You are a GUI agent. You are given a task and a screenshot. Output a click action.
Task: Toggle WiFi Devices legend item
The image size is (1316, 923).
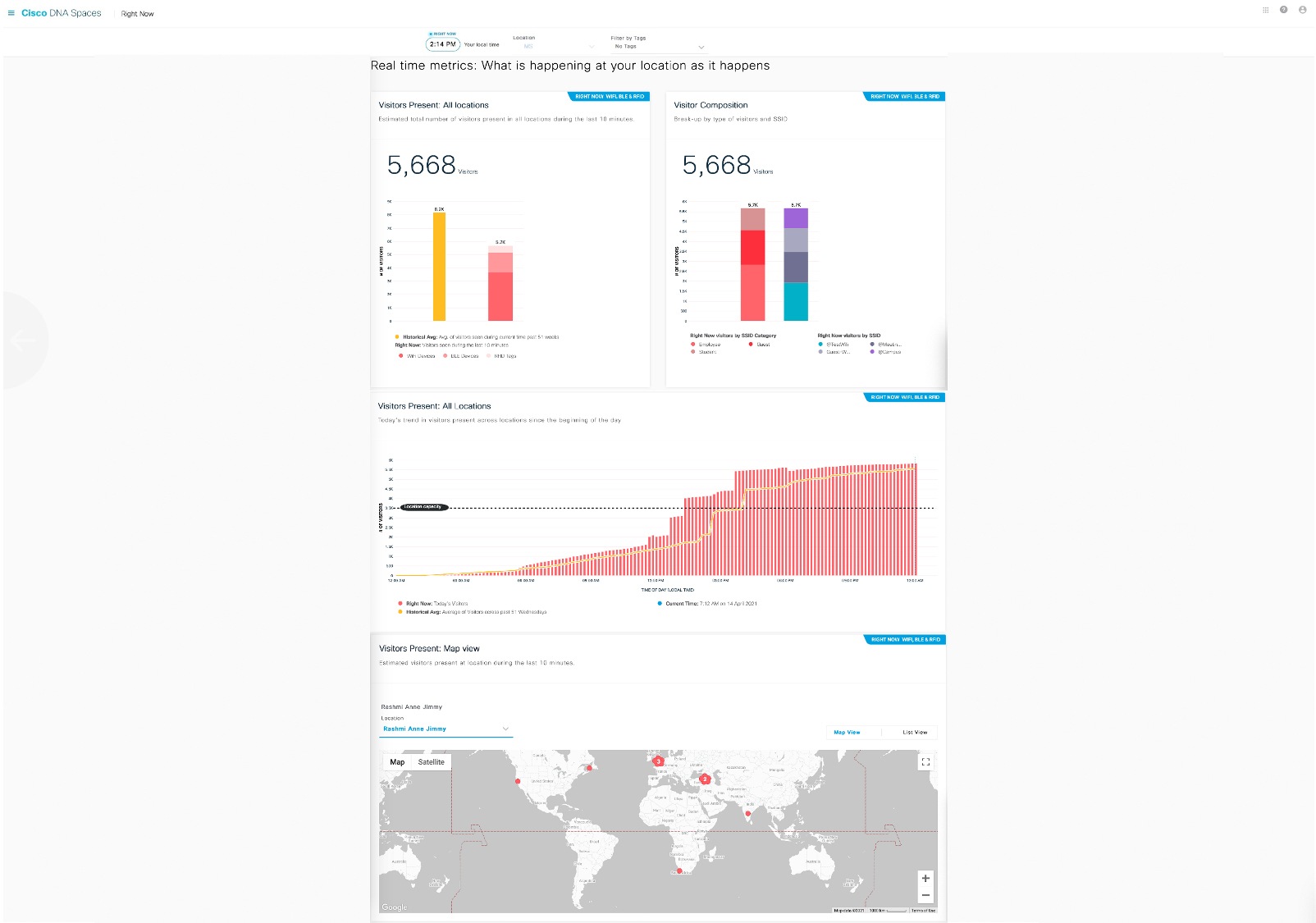417,356
